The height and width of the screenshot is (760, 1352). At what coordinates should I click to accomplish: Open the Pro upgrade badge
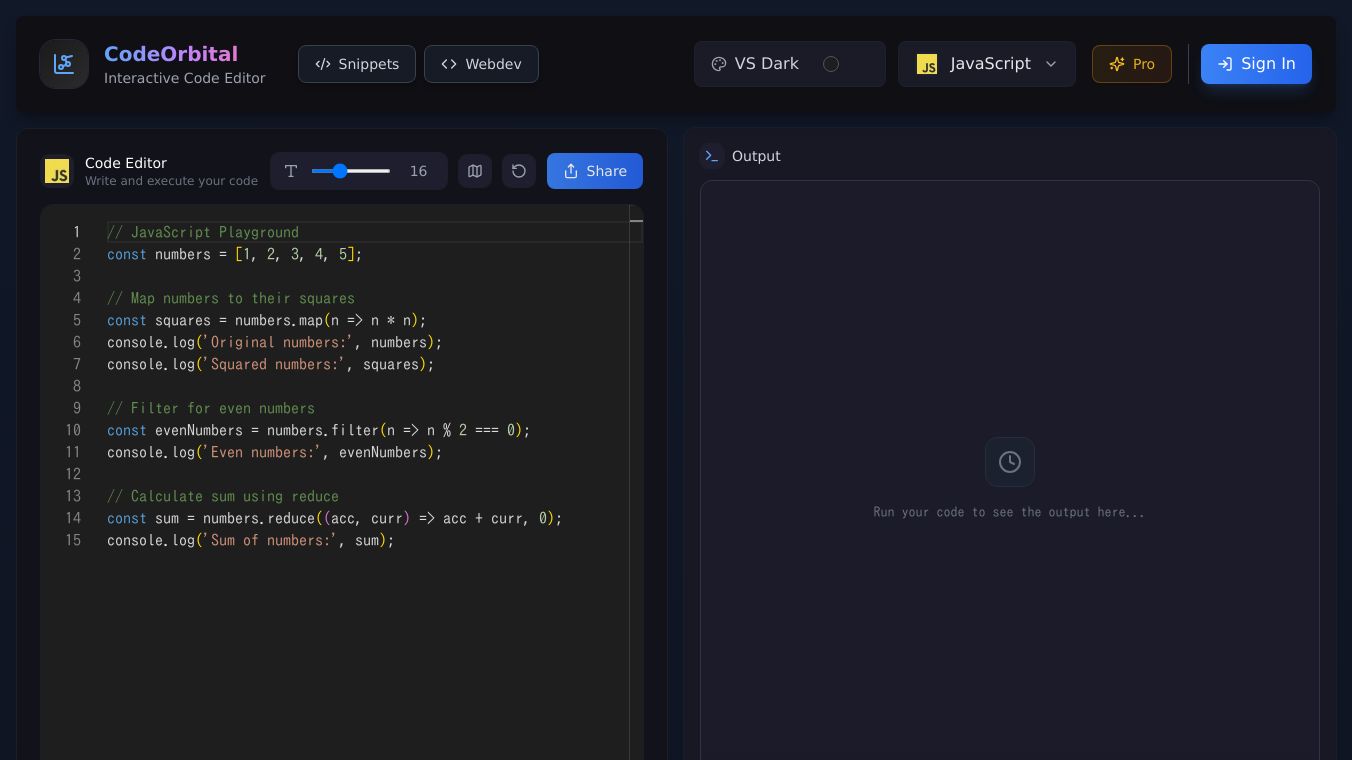click(x=1131, y=64)
